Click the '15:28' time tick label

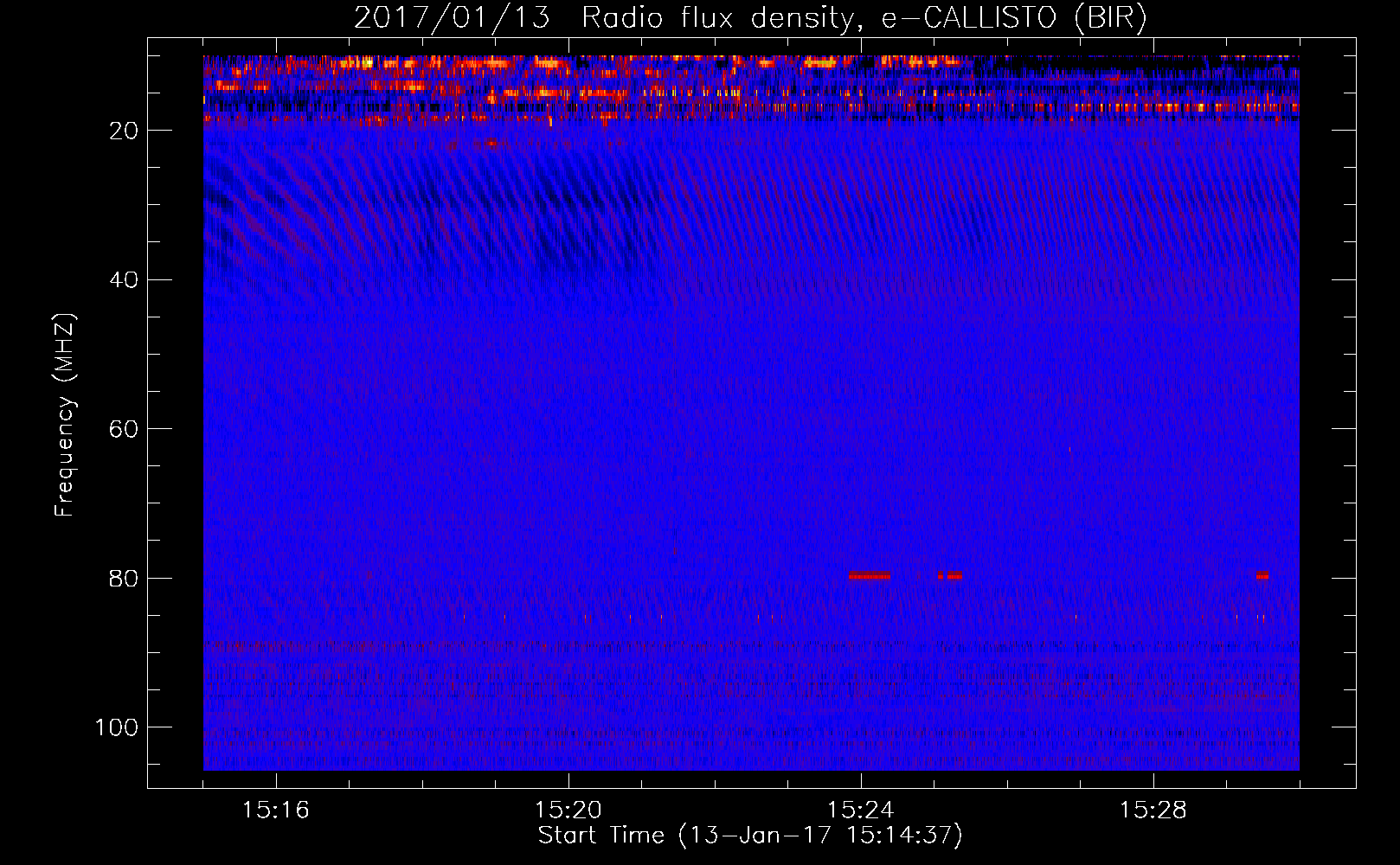(1153, 811)
